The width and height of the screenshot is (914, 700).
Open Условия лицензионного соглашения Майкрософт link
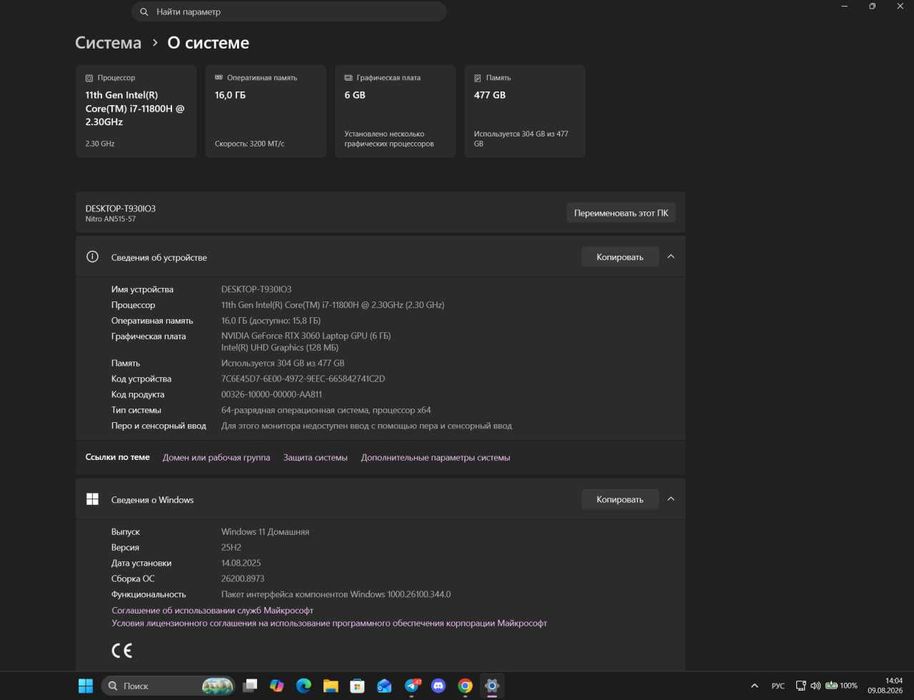(329, 623)
